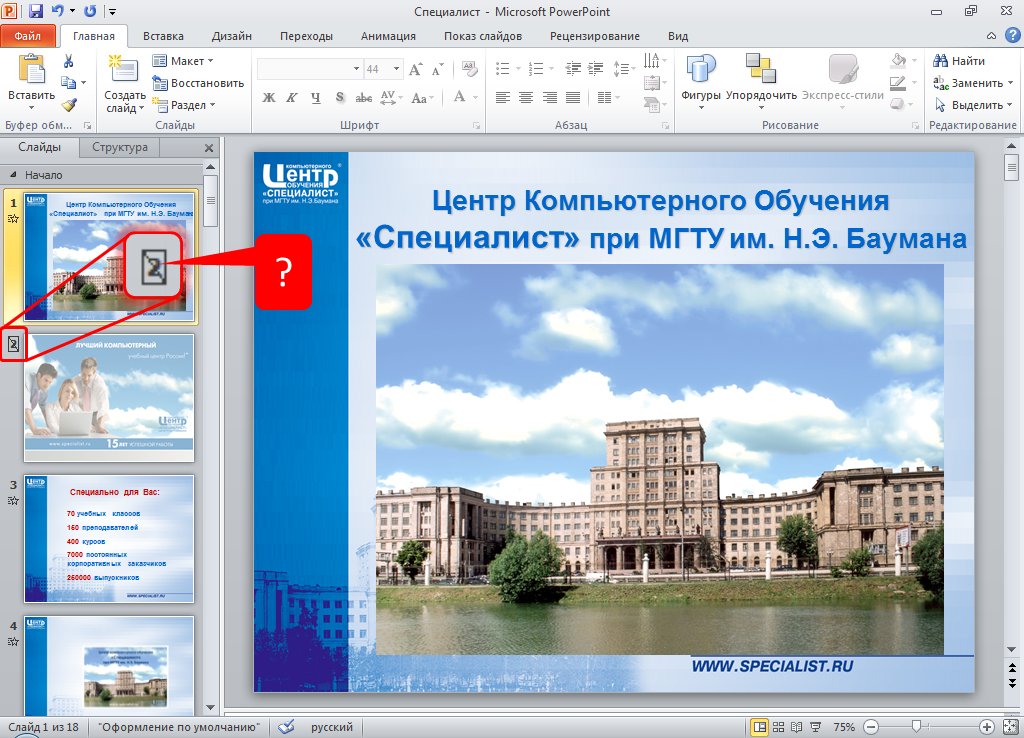Open the Вставка ribbon tab
1024x738 pixels.
(x=163, y=36)
